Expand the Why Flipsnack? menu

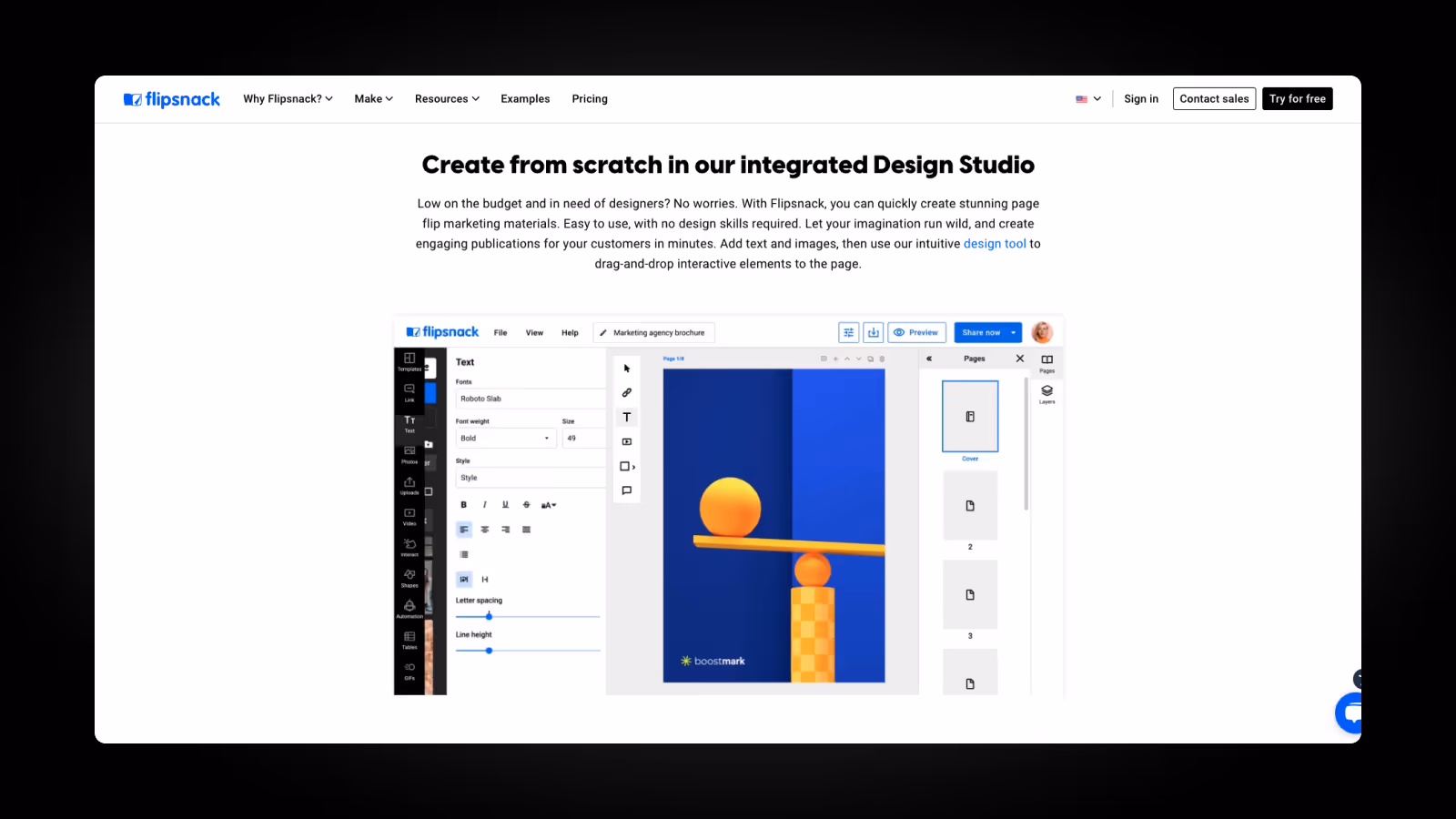(x=288, y=99)
